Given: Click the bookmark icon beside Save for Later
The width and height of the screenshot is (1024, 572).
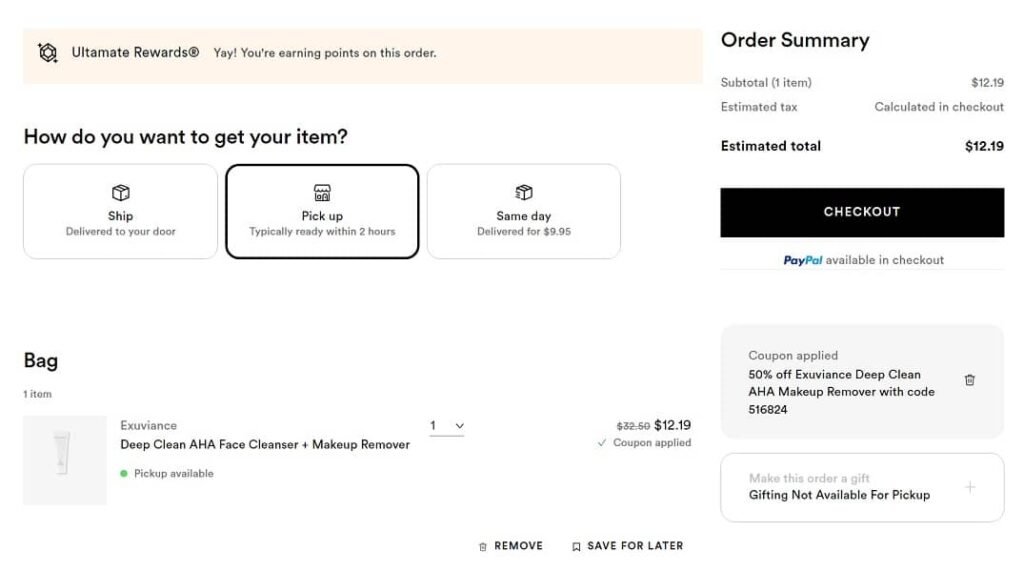Looking at the screenshot, I should coord(576,547).
